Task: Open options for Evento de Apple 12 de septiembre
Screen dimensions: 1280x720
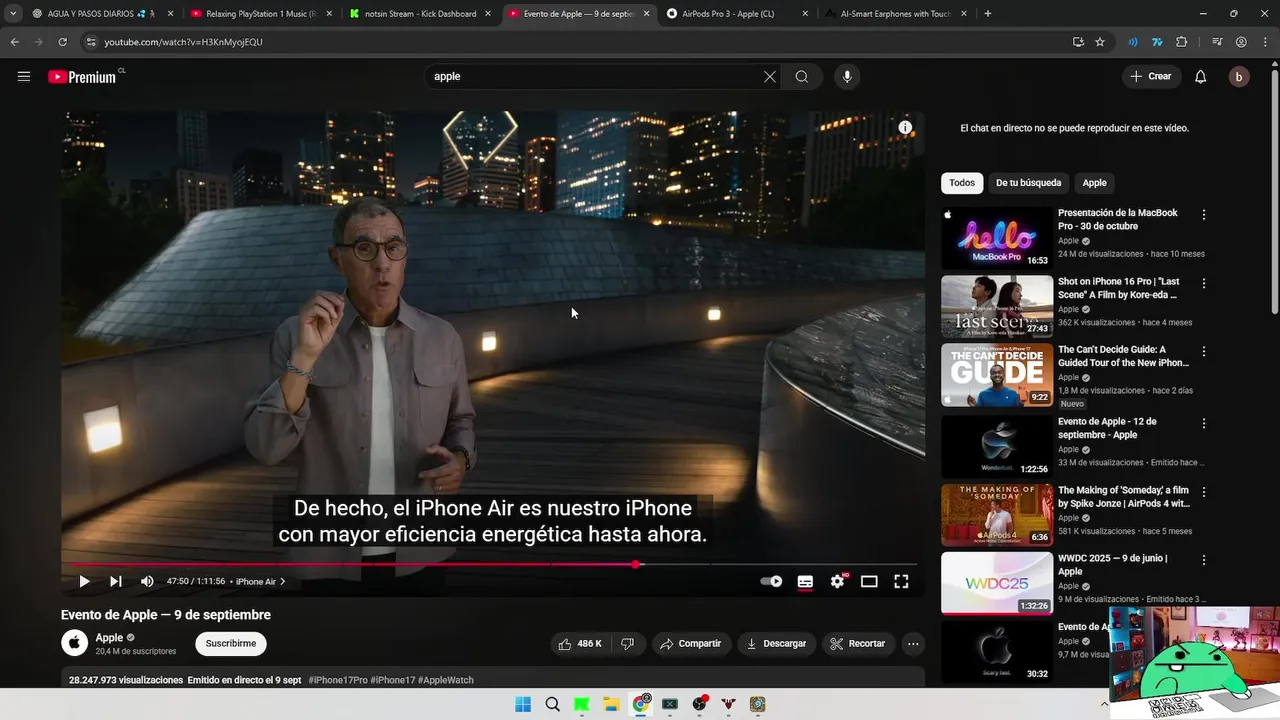Action: click(1204, 423)
